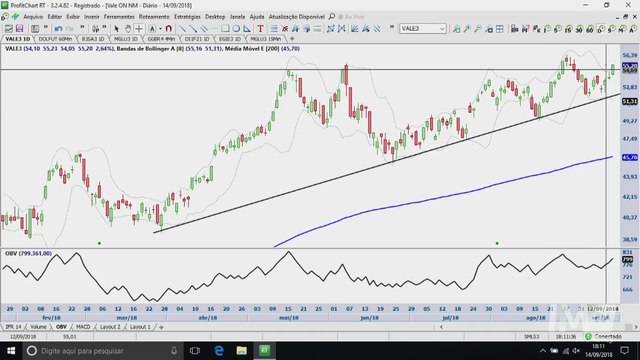640x360 pixels.
Task: Switch to the MGLU3 1D chart tab
Action: 126,39
